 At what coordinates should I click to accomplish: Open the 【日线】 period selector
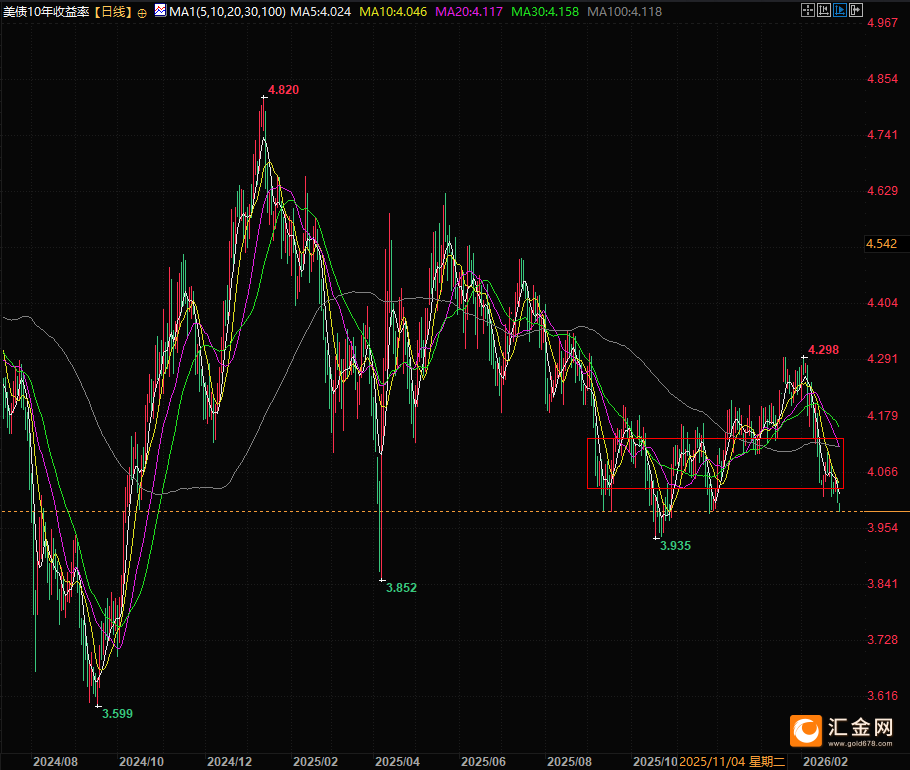pos(107,12)
